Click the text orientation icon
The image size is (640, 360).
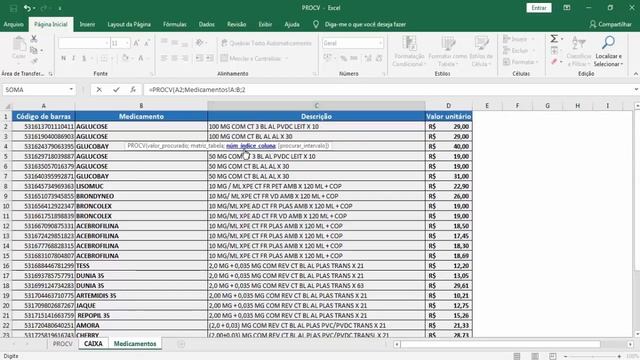click(x=200, y=43)
